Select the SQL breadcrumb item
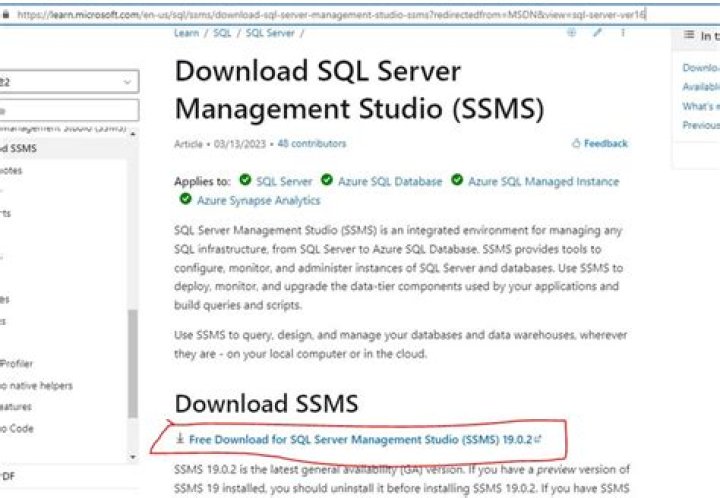 click(x=222, y=33)
